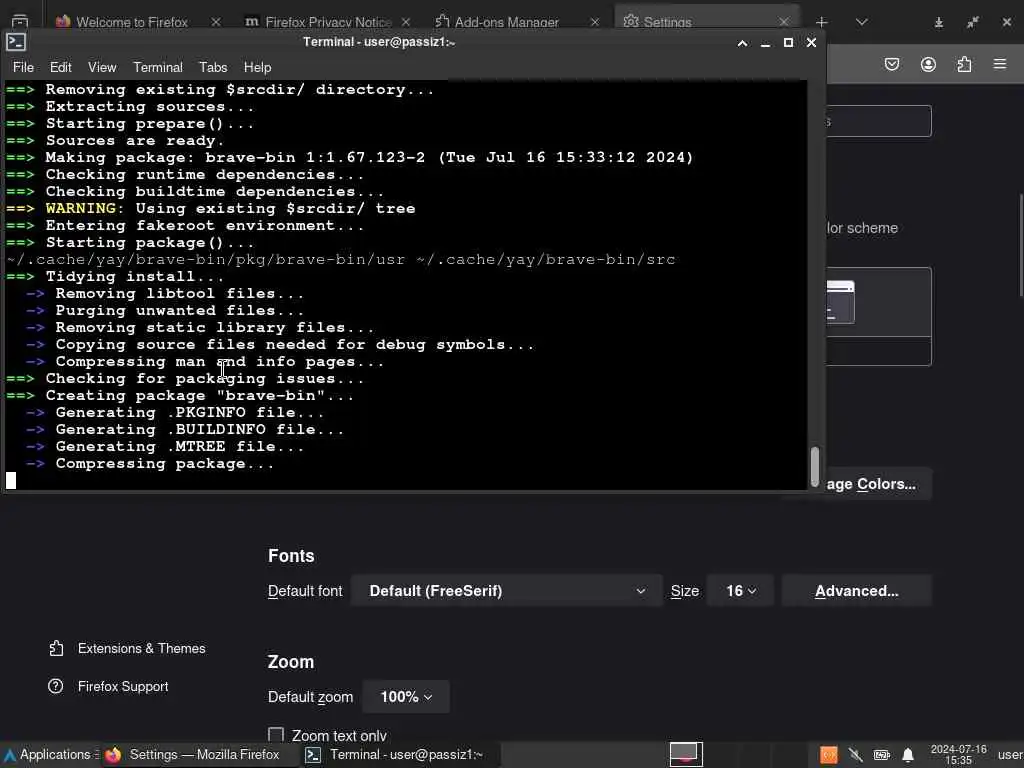Click the terminal keep-above arrow button
This screenshot has width=1024, height=768.
click(x=742, y=43)
